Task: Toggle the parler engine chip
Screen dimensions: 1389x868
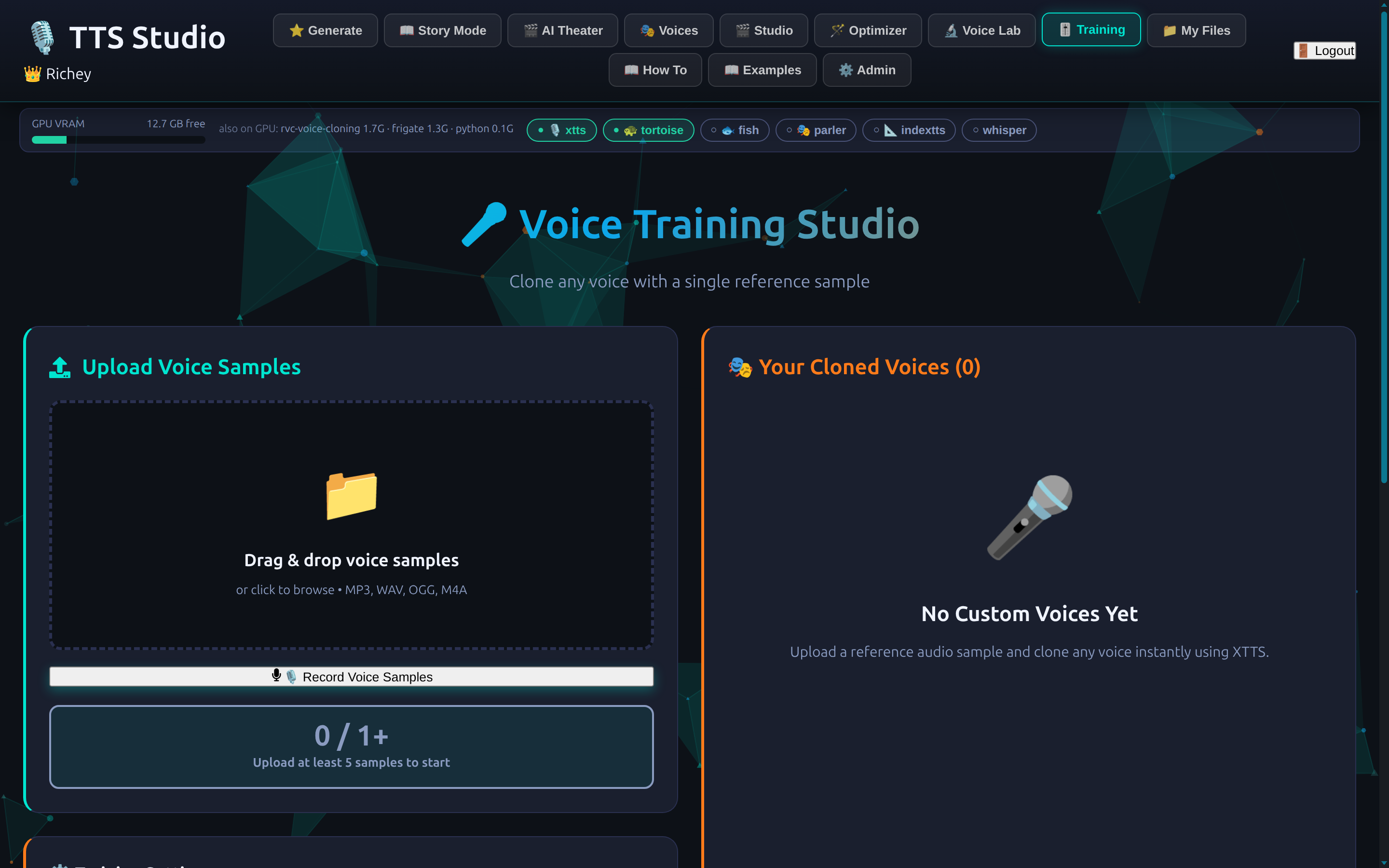Action: point(816,130)
